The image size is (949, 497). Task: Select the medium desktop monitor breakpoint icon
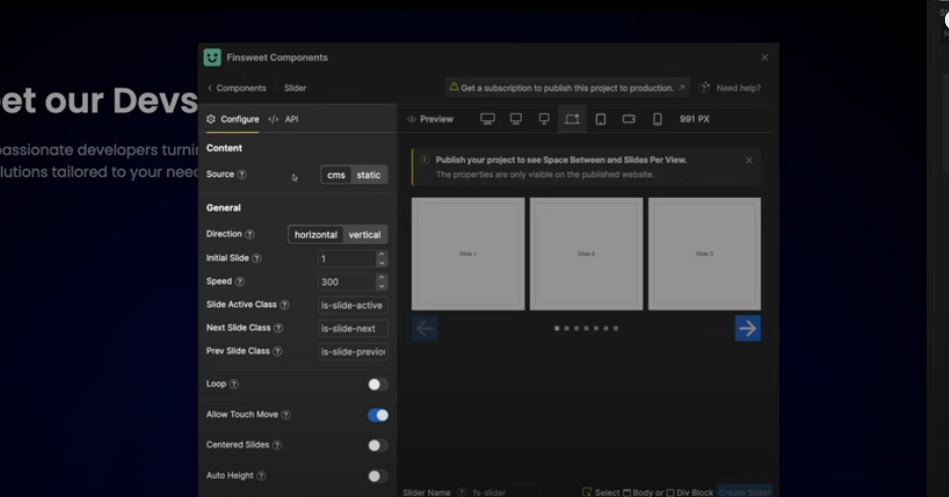[x=516, y=119]
